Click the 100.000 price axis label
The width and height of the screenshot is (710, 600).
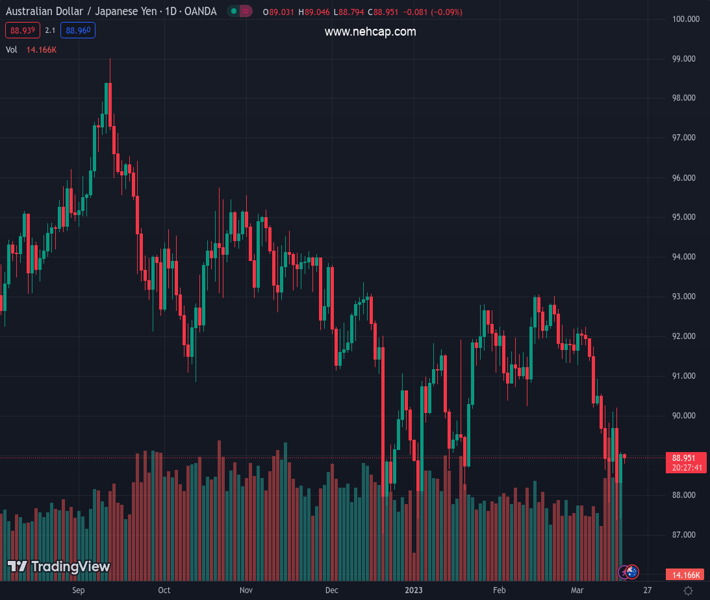point(686,19)
